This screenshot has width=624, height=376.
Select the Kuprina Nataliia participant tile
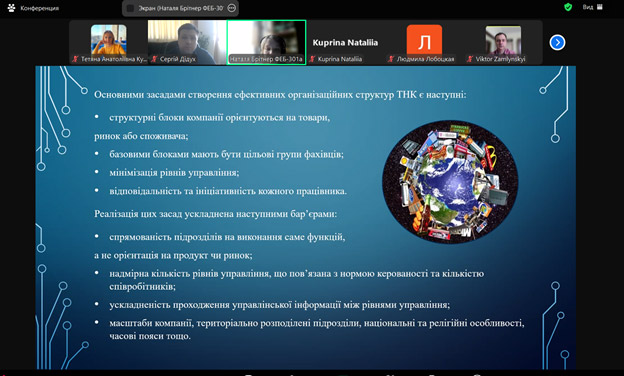click(345, 42)
